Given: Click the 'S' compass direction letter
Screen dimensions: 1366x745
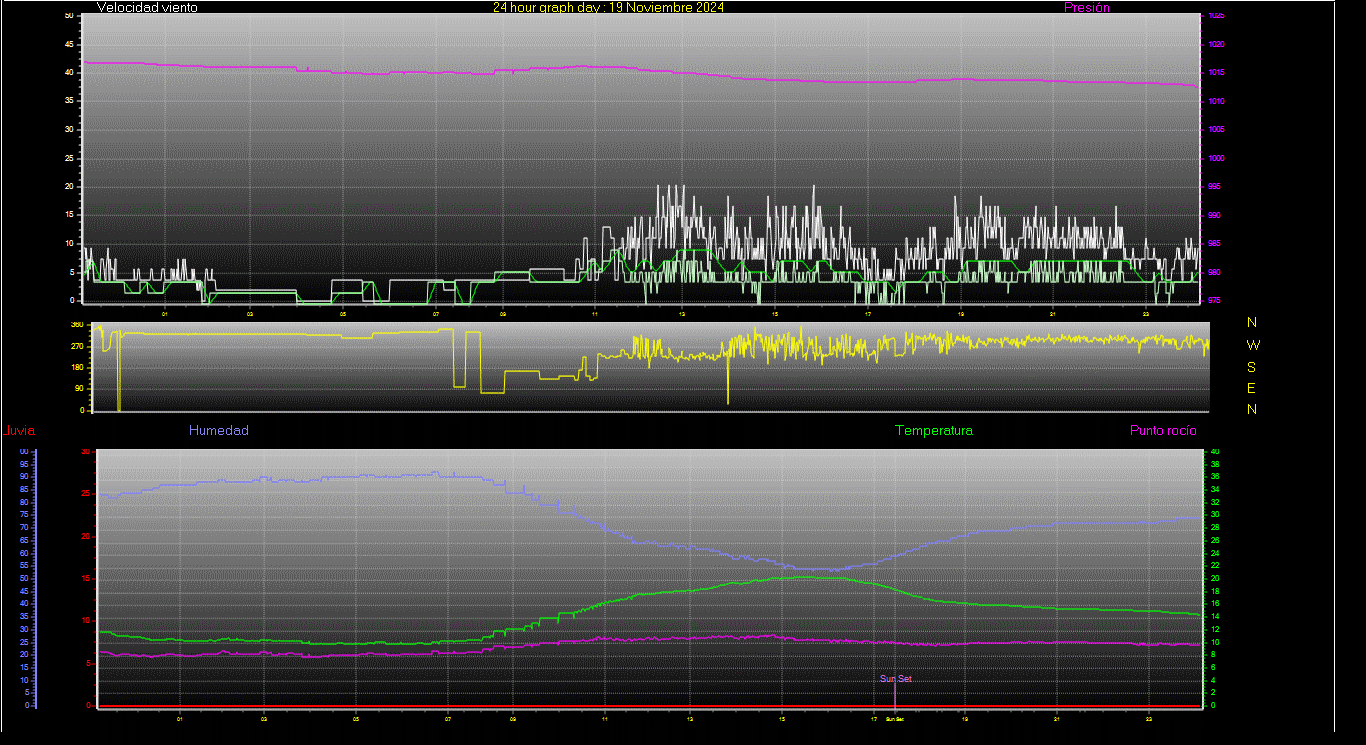Looking at the screenshot, I should click(x=1252, y=366).
